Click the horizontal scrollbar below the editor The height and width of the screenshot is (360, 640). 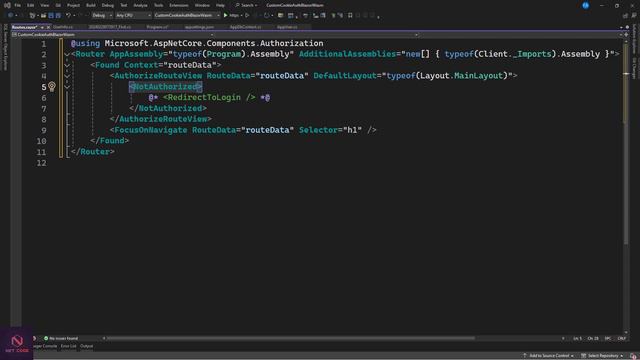(291, 338)
